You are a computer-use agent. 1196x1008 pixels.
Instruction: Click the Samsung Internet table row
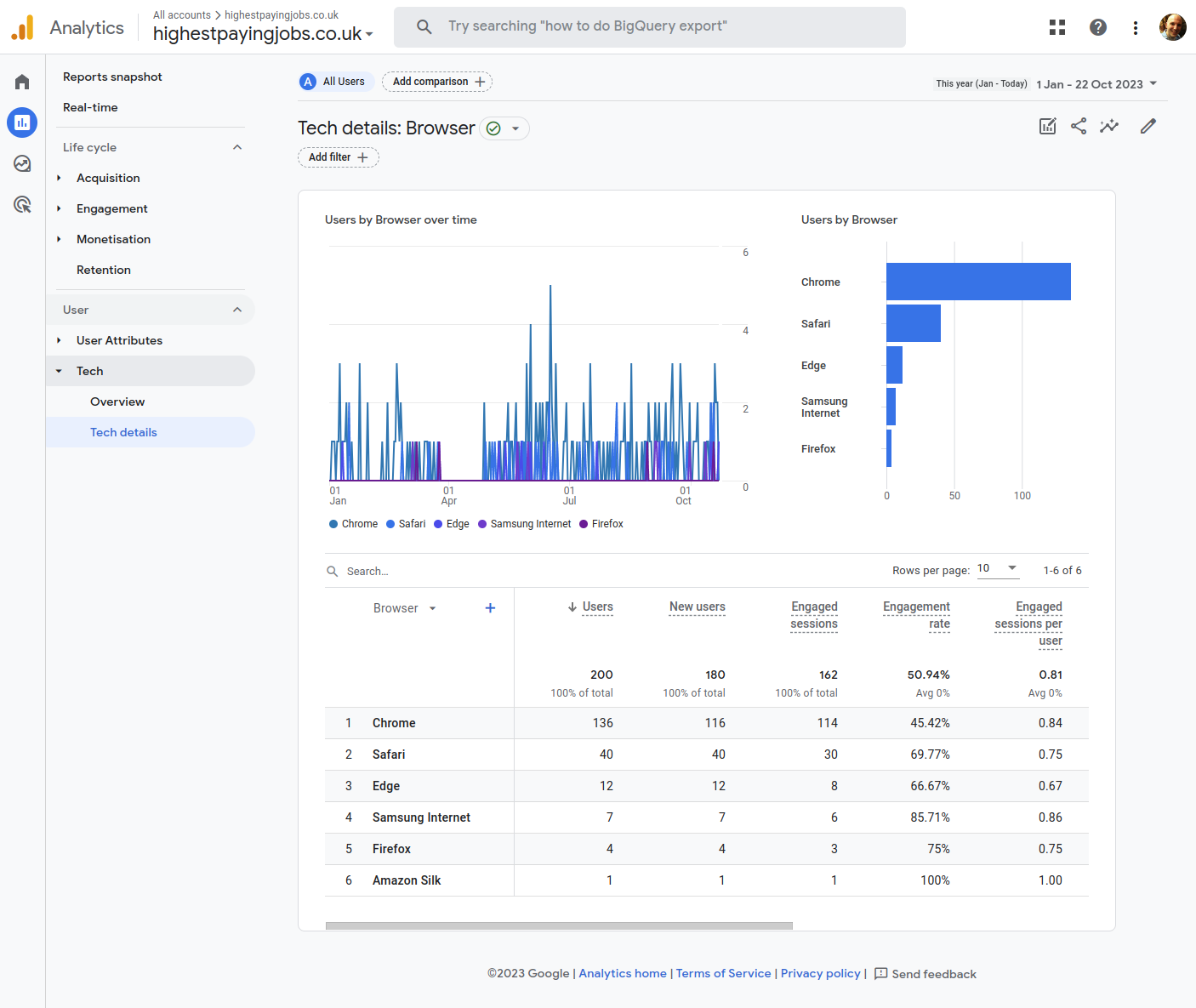pos(707,817)
